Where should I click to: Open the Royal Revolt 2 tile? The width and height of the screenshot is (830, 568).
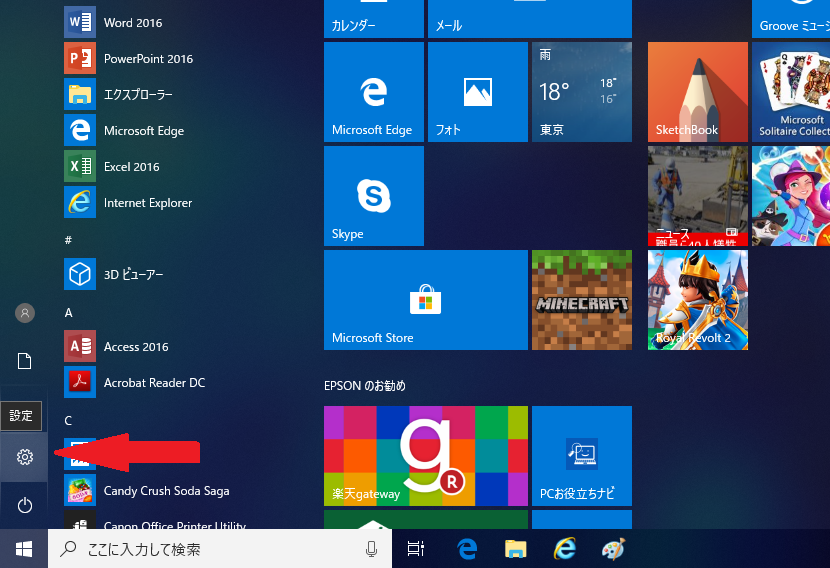(698, 300)
